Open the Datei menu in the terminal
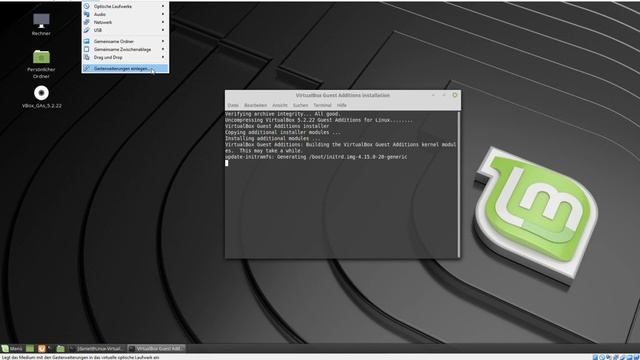This screenshot has height=360, width=640. [x=233, y=105]
